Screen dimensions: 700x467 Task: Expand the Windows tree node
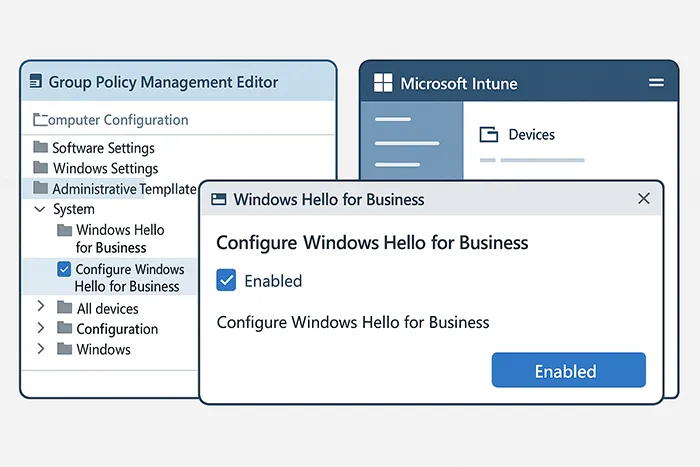pyautogui.click(x=40, y=349)
